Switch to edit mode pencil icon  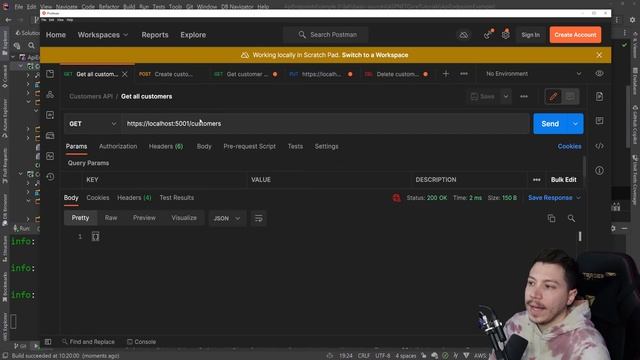tap(553, 97)
